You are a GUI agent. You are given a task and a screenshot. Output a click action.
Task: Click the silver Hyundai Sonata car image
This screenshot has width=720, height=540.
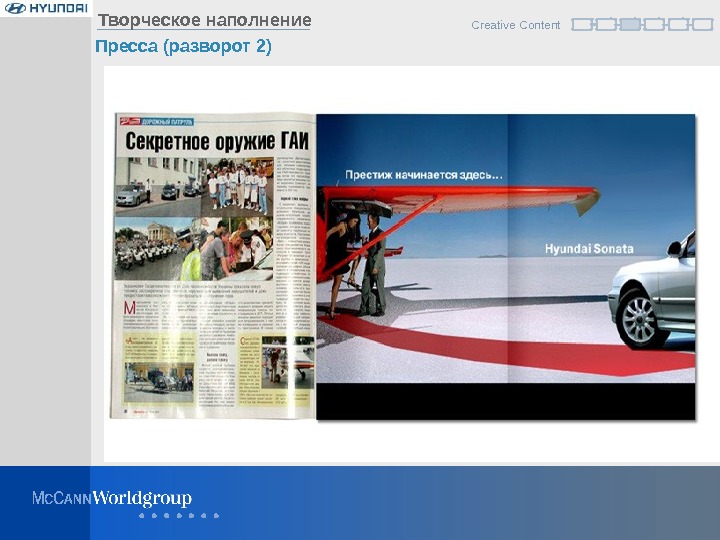pos(652,294)
